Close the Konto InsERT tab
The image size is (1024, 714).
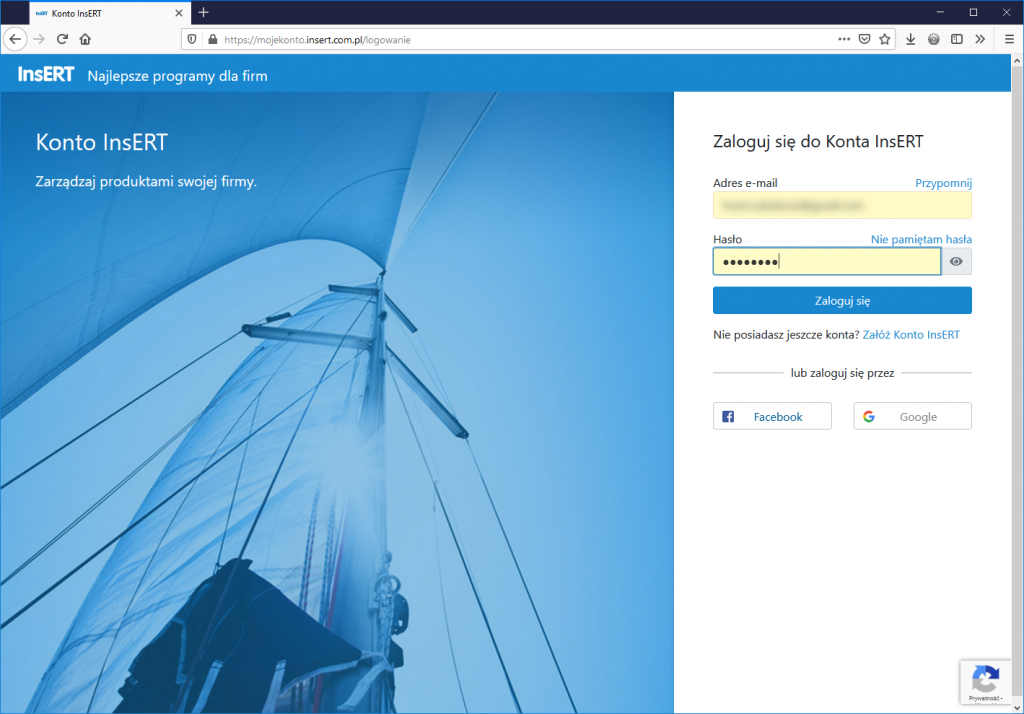[x=178, y=13]
